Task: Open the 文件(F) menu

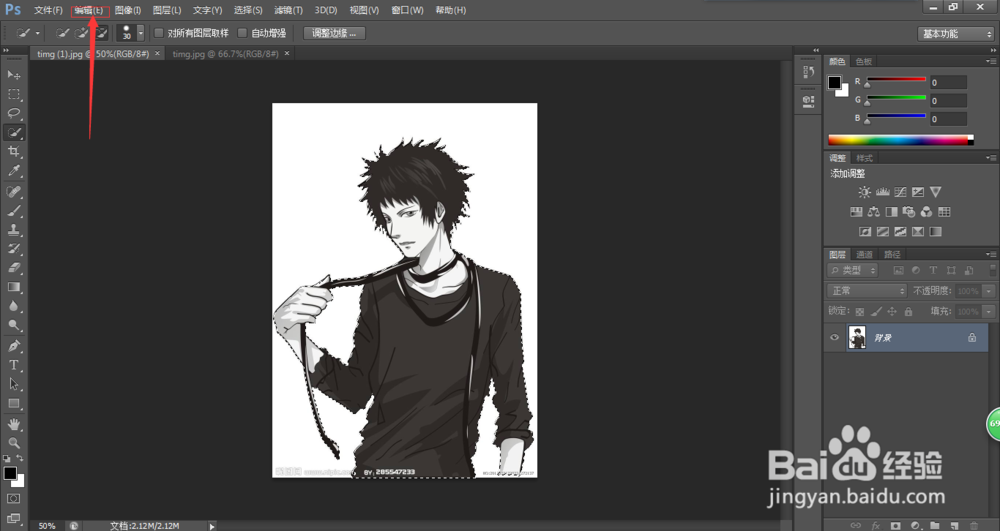Action: coord(48,10)
